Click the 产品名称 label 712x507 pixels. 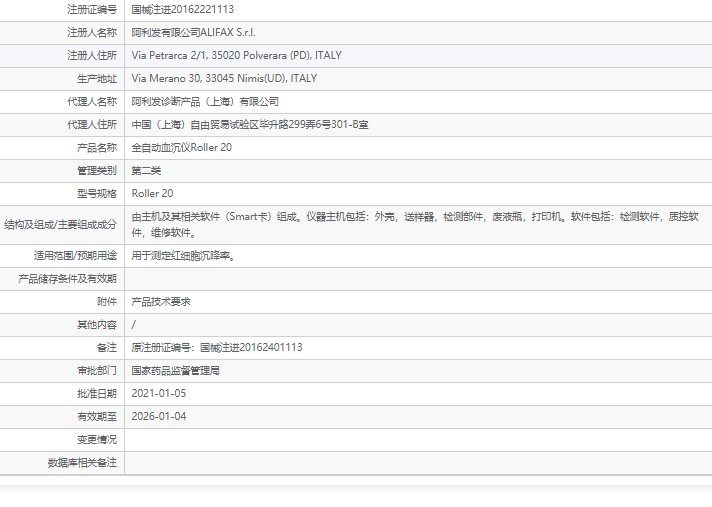tap(97, 148)
